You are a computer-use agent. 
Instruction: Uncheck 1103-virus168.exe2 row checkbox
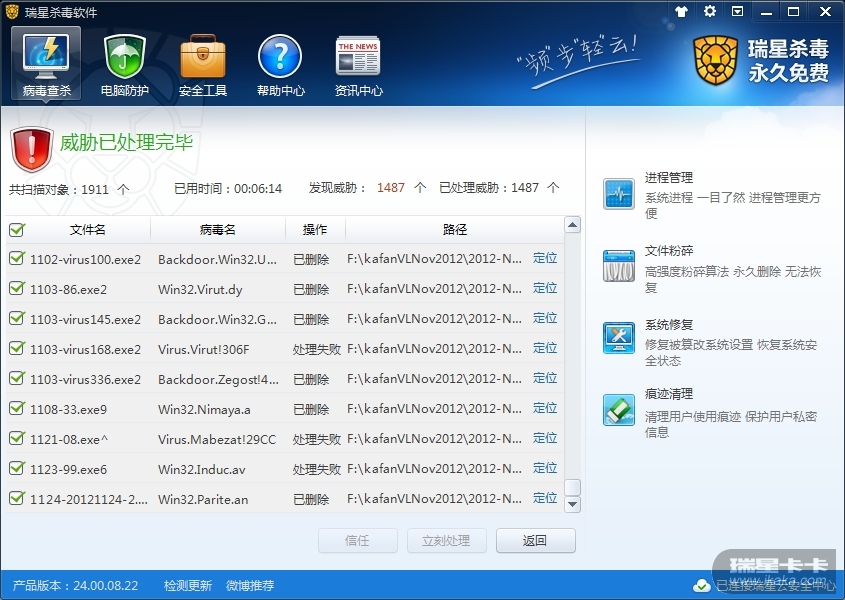17,348
